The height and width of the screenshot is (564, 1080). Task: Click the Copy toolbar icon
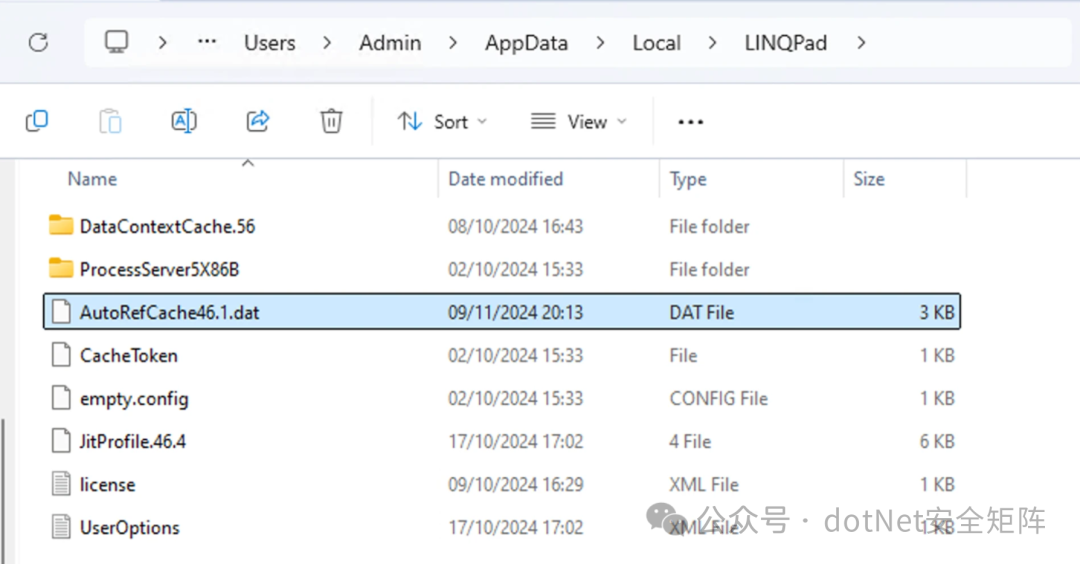(x=37, y=121)
